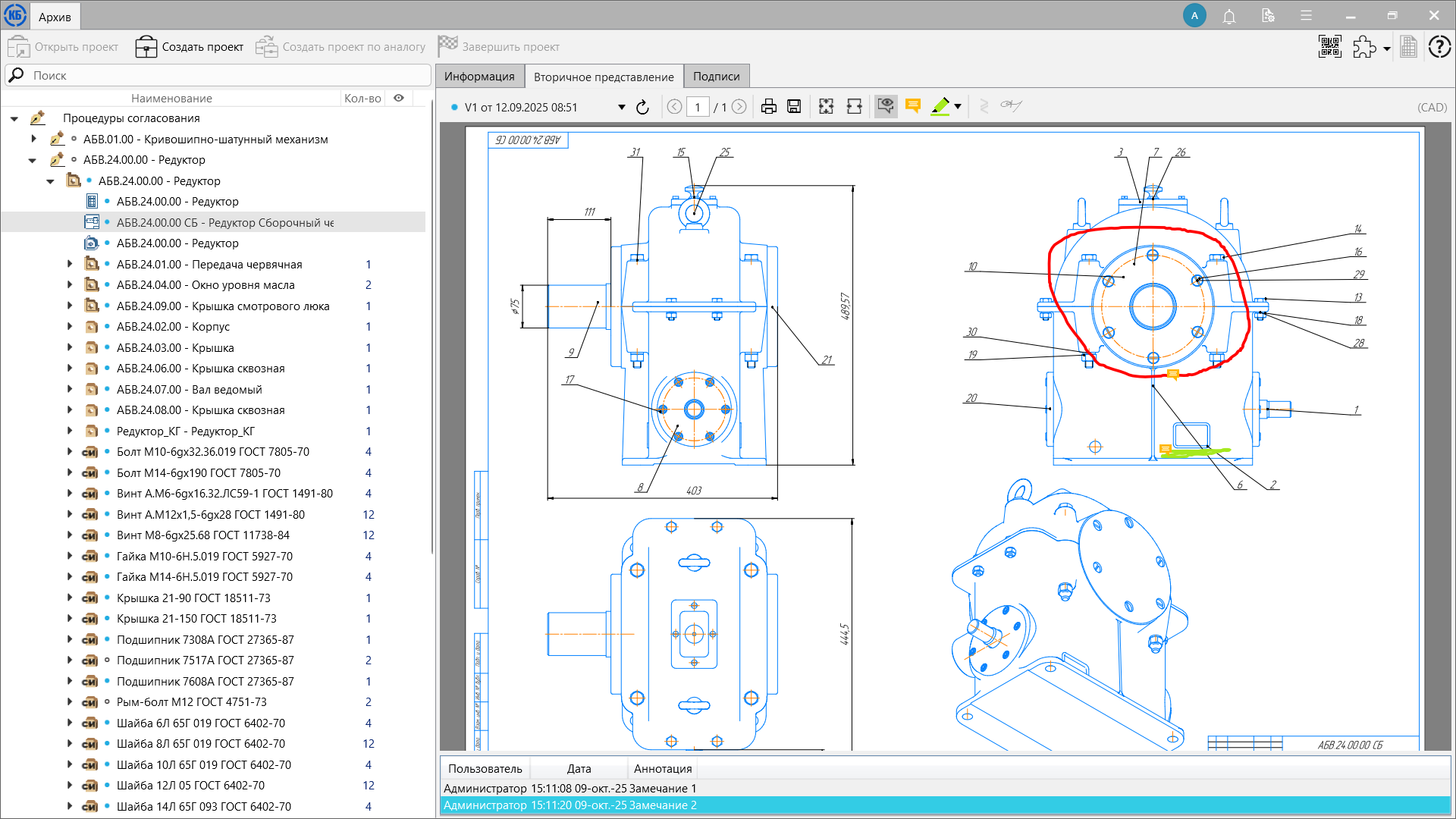This screenshot has width=1456, height=819.
Task: Open the Подписи tab
Action: pos(716,77)
